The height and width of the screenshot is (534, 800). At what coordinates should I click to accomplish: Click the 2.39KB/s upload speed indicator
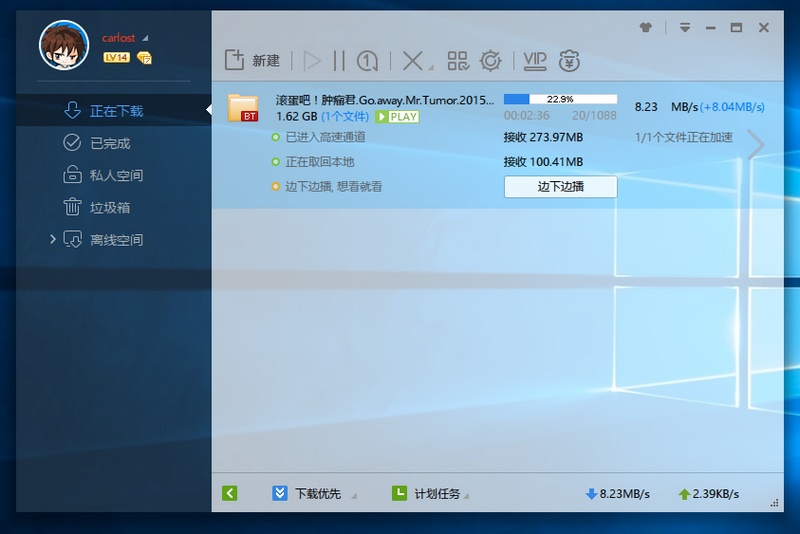point(708,494)
